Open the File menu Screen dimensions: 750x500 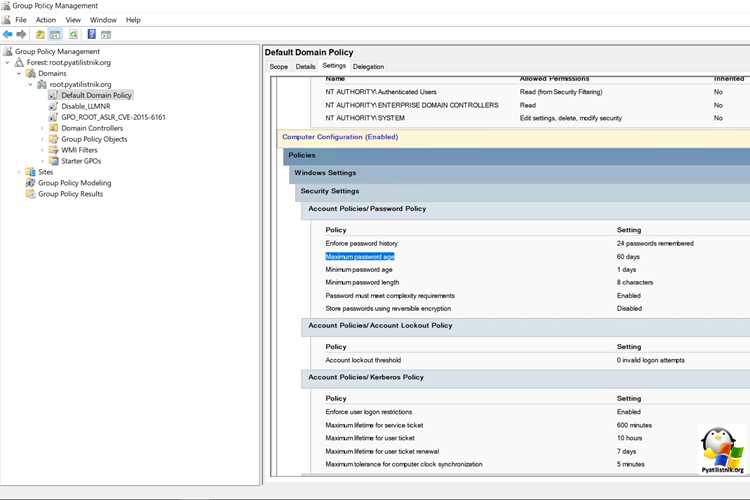(21, 20)
